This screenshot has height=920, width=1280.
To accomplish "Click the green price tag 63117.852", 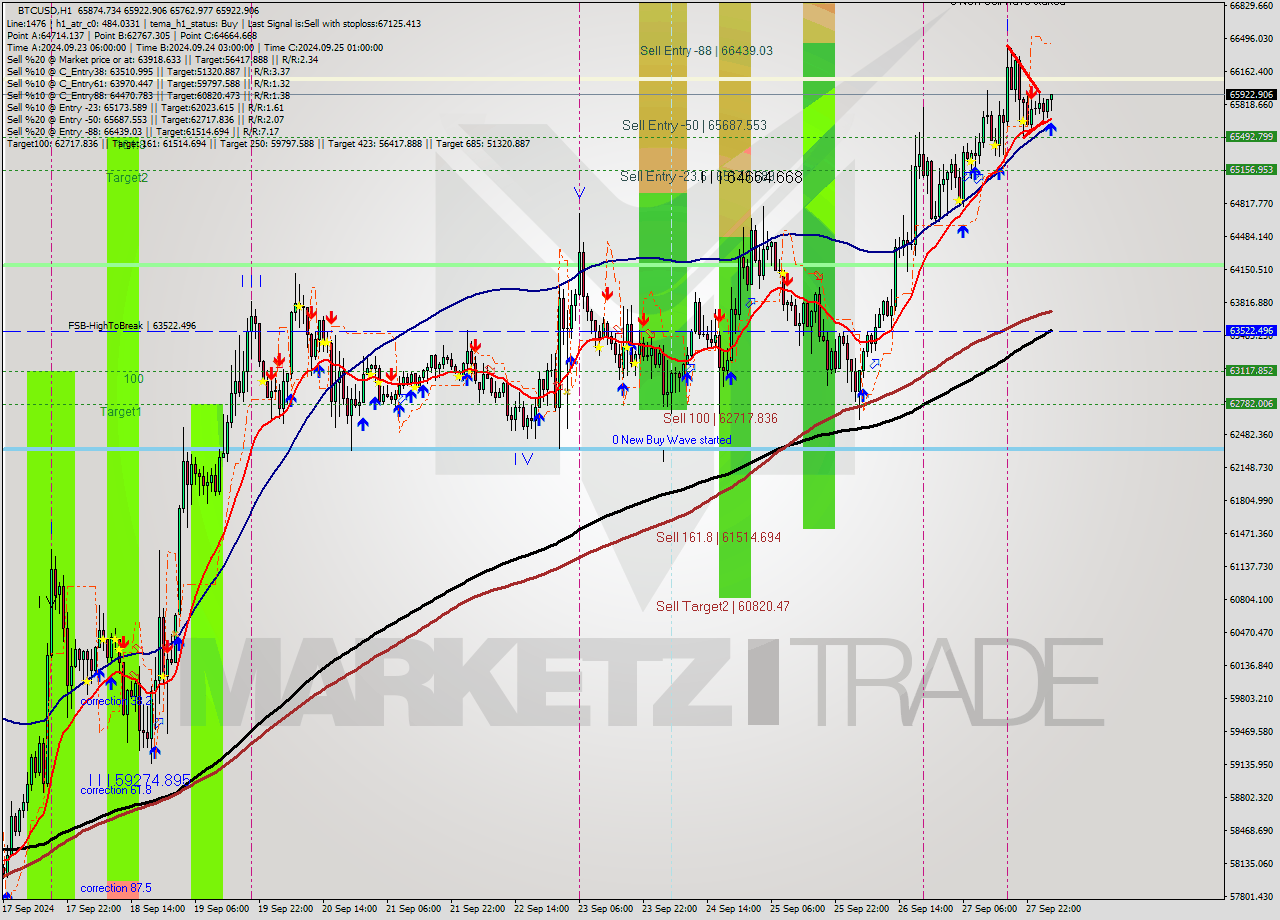I will coord(1250,370).
